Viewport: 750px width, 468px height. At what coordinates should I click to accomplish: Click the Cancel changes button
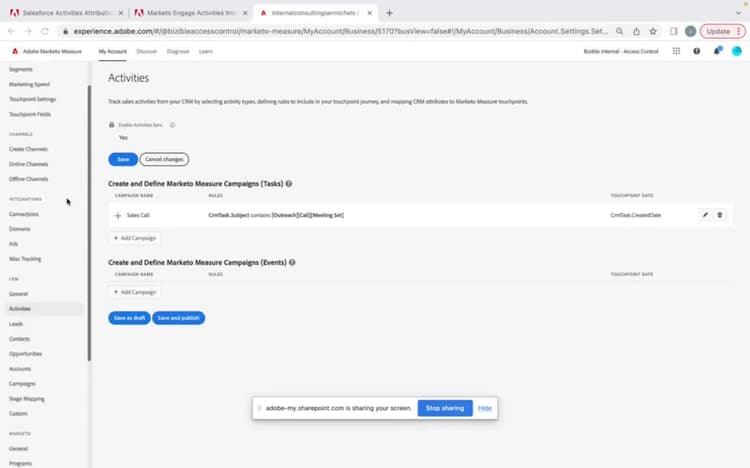[164, 159]
